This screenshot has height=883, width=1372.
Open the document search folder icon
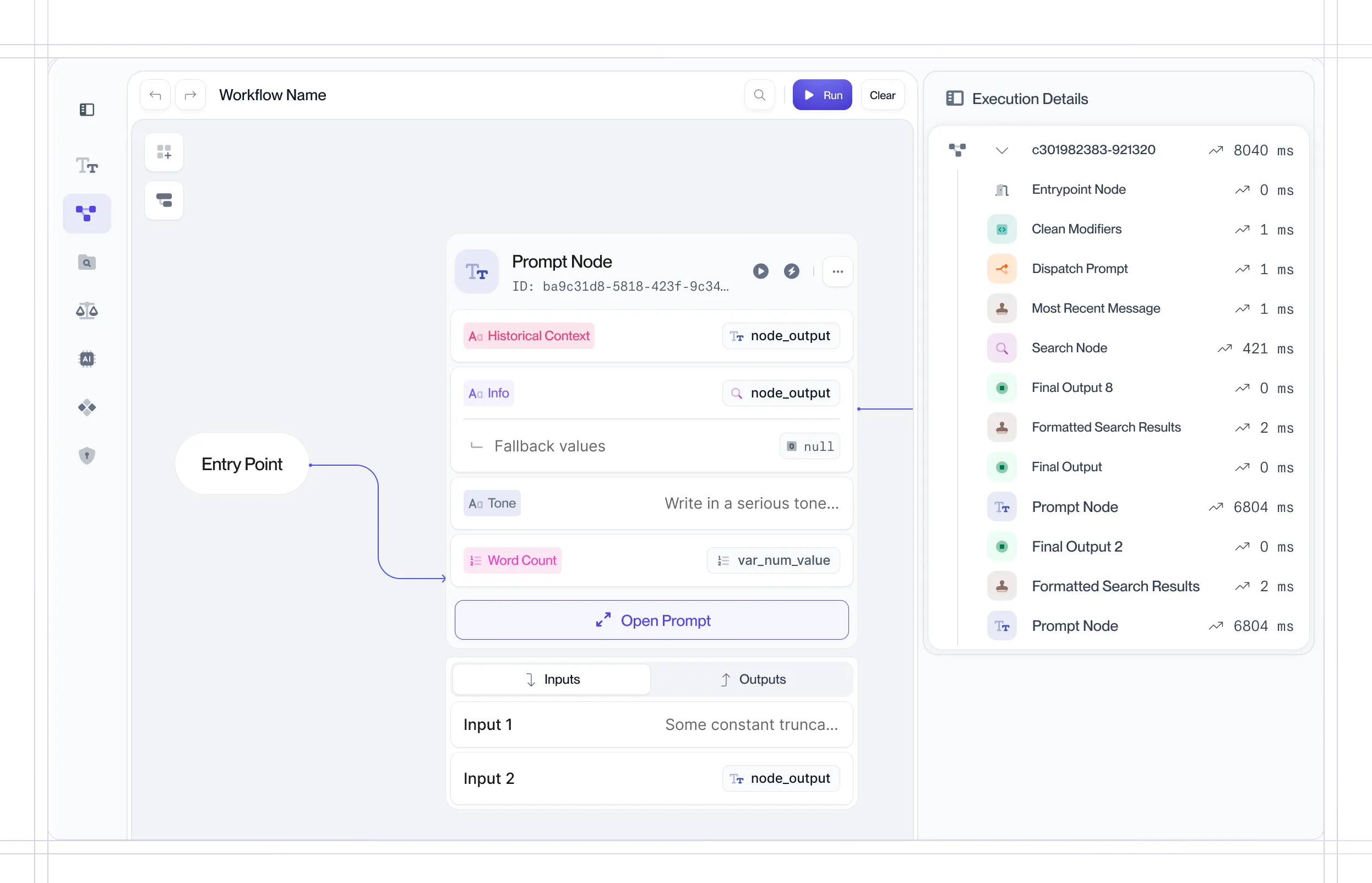[x=86, y=263]
